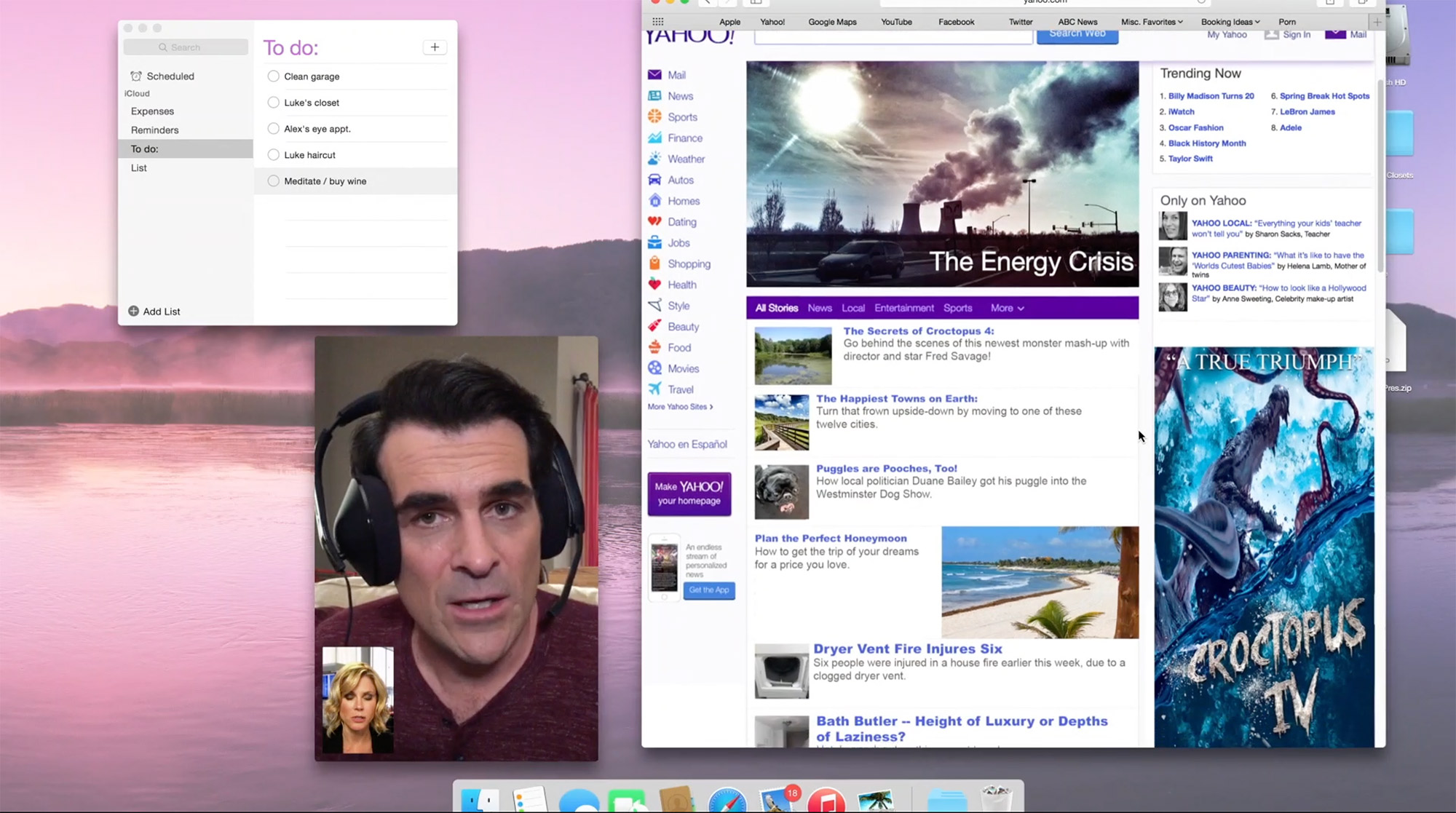Click the Yahoo Mail envelope icon in sidebar
Image resolution: width=1456 pixels, height=813 pixels.
[x=654, y=75]
